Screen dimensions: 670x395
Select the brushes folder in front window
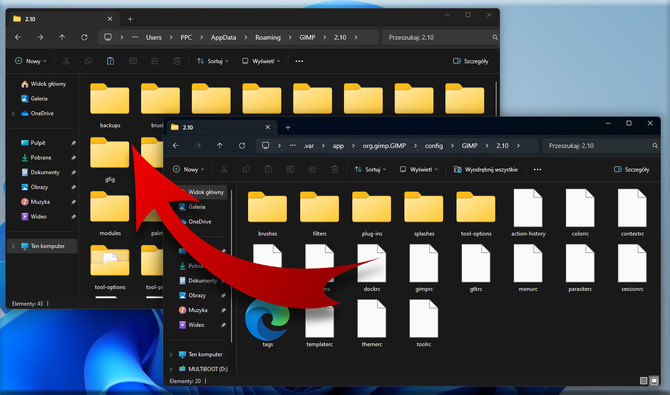pyautogui.click(x=267, y=214)
